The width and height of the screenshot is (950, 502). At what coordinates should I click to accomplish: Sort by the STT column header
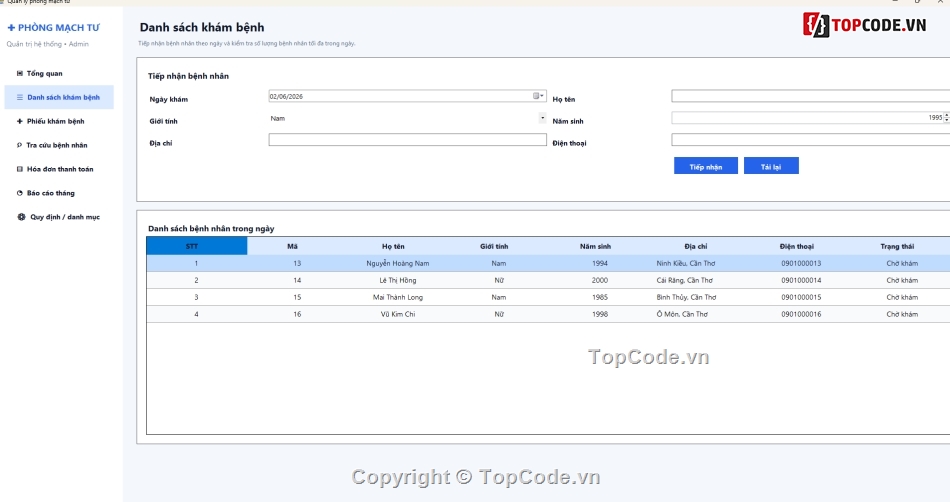(x=197, y=246)
